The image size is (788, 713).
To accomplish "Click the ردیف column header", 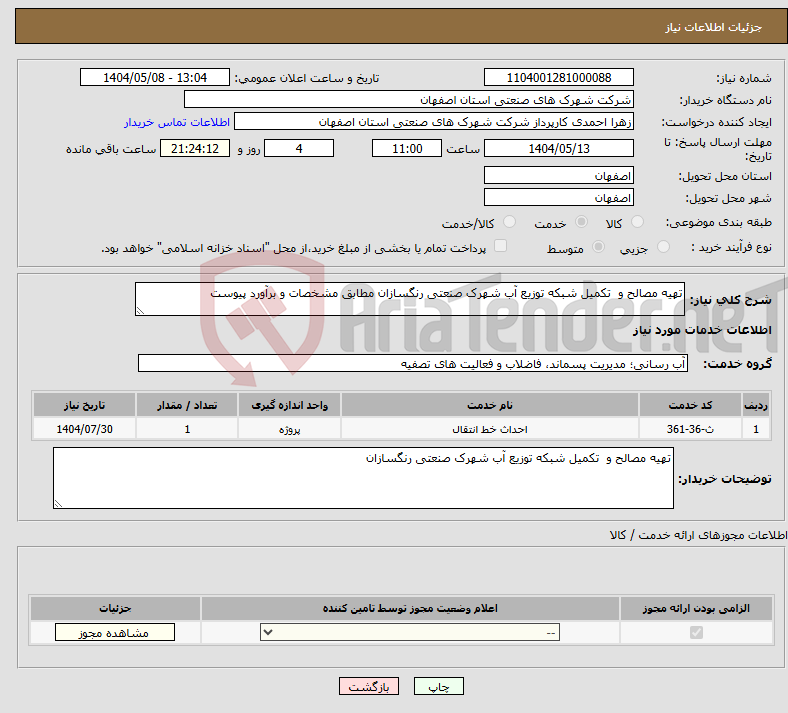I will (x=756, y=405).
